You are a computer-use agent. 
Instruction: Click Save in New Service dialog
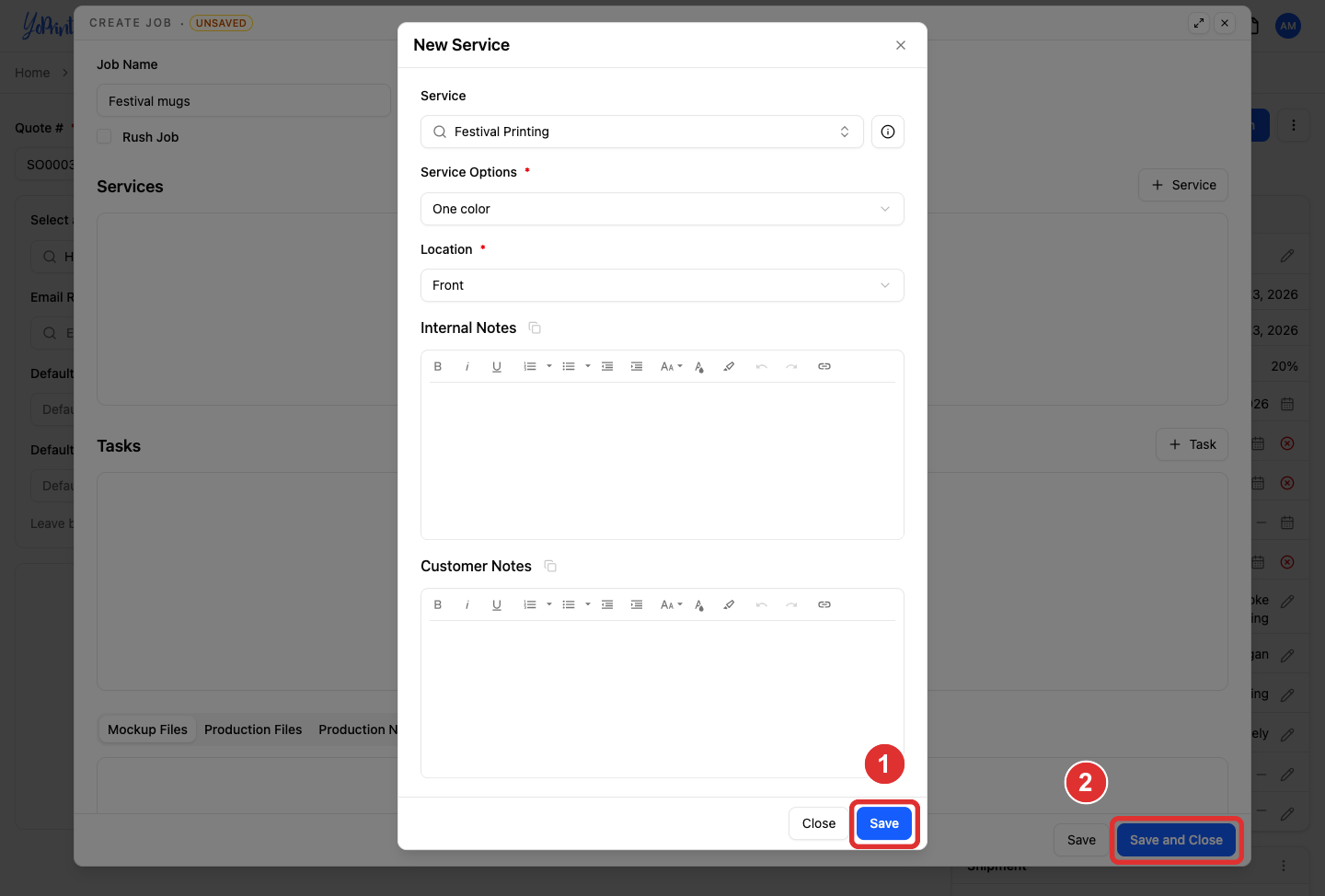(x=884, y=823)
